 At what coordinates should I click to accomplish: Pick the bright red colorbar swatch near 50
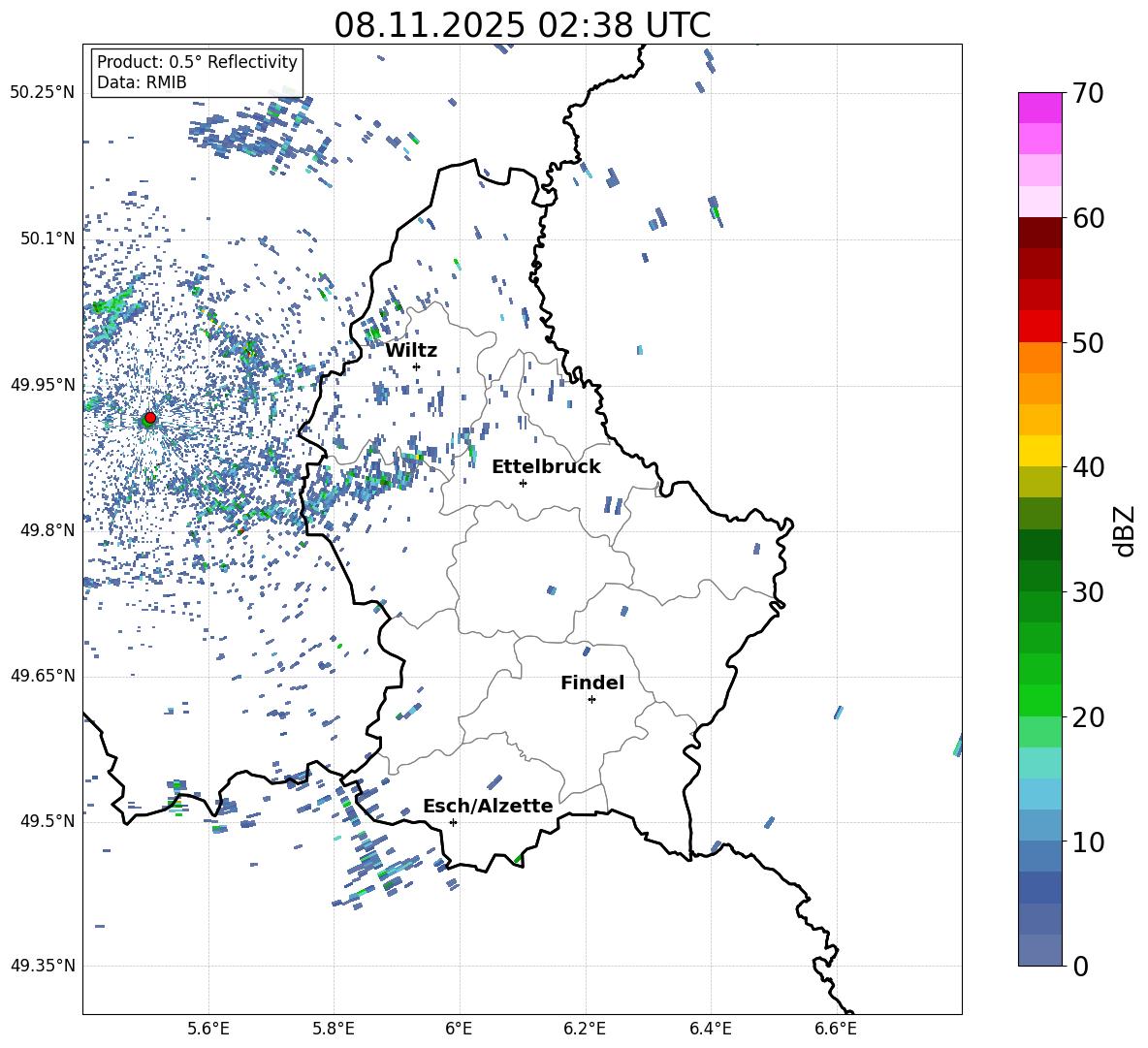1039,326
